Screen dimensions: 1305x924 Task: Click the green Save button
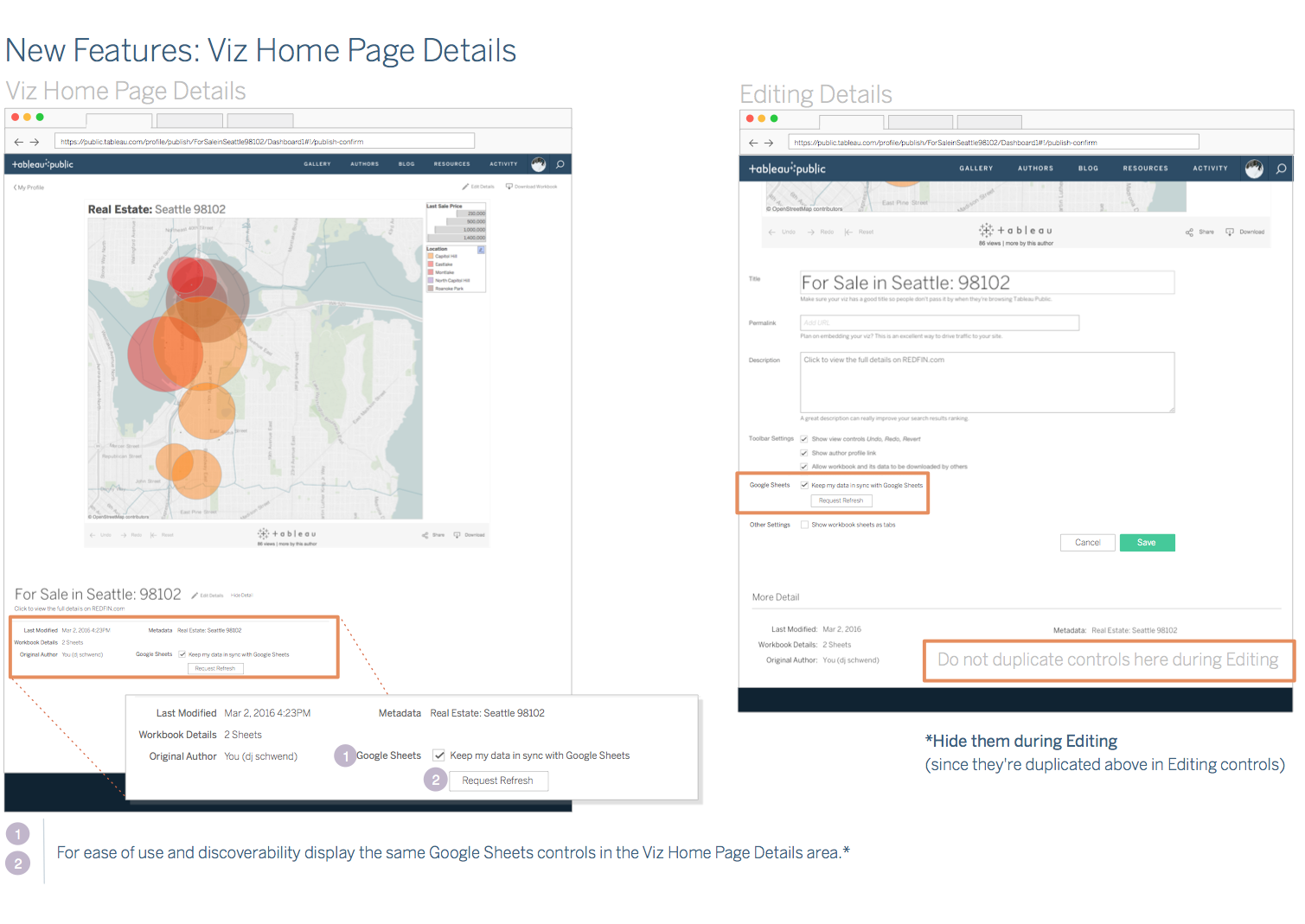1147,543
